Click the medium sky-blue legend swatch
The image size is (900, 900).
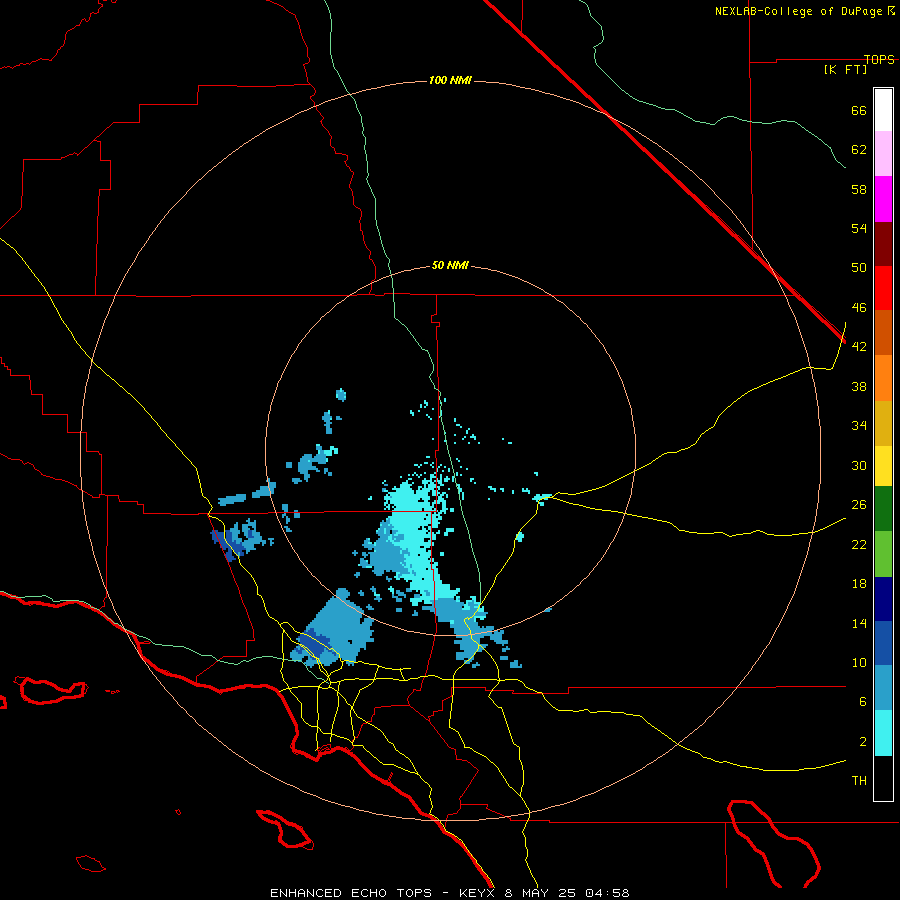point(883,687)
